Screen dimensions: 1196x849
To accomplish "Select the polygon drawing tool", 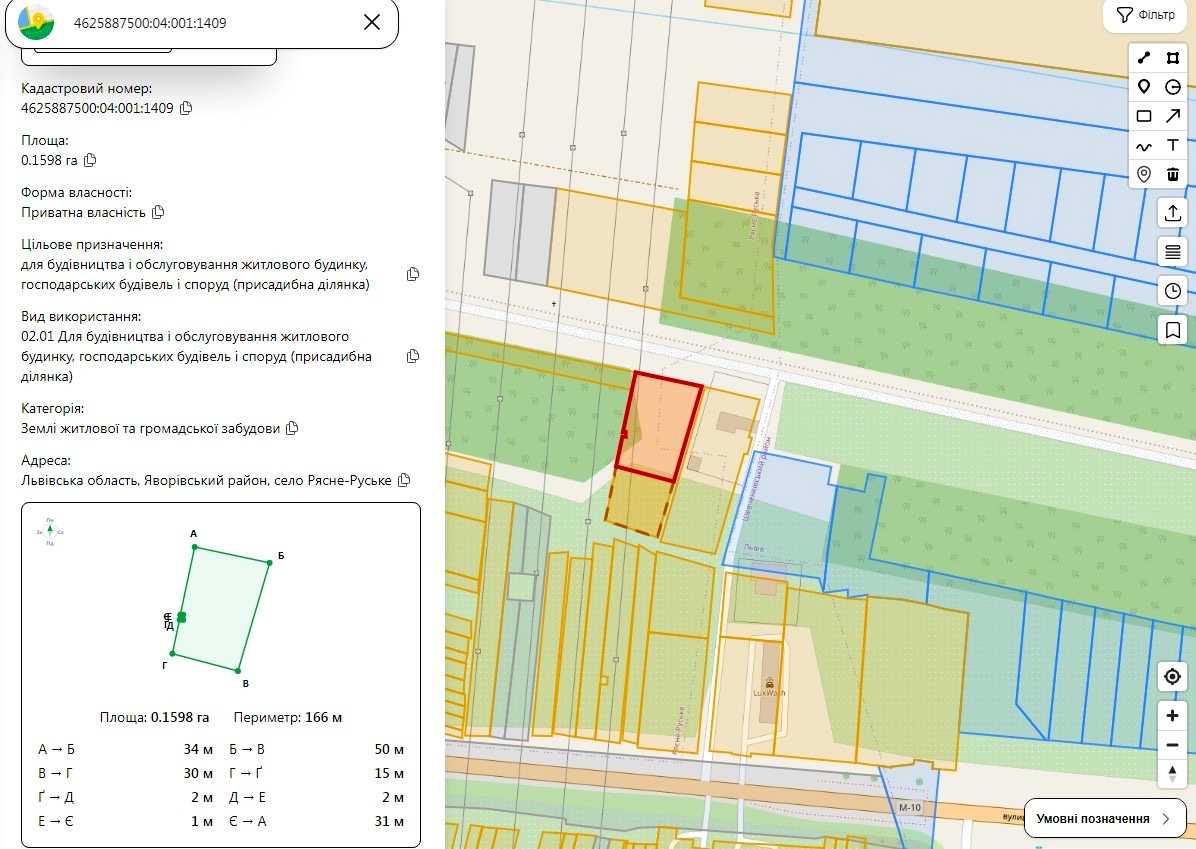I will coord(1173,58).
